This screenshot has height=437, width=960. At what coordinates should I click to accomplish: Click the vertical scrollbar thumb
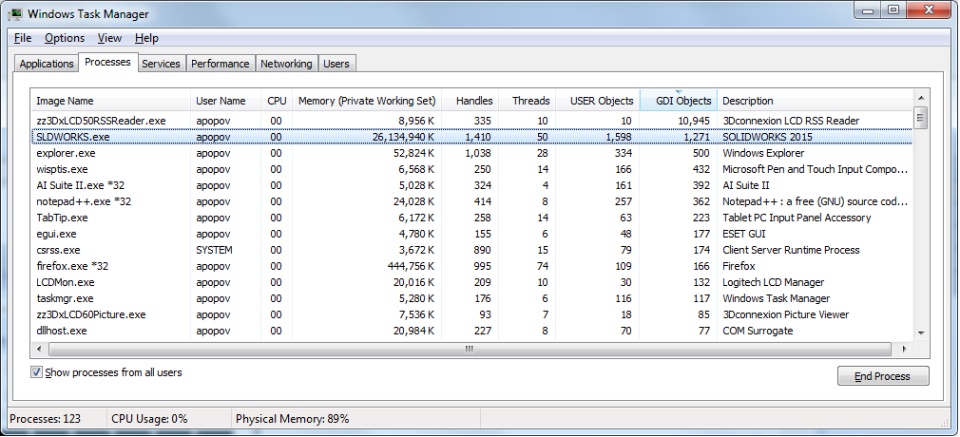point(921,117)
